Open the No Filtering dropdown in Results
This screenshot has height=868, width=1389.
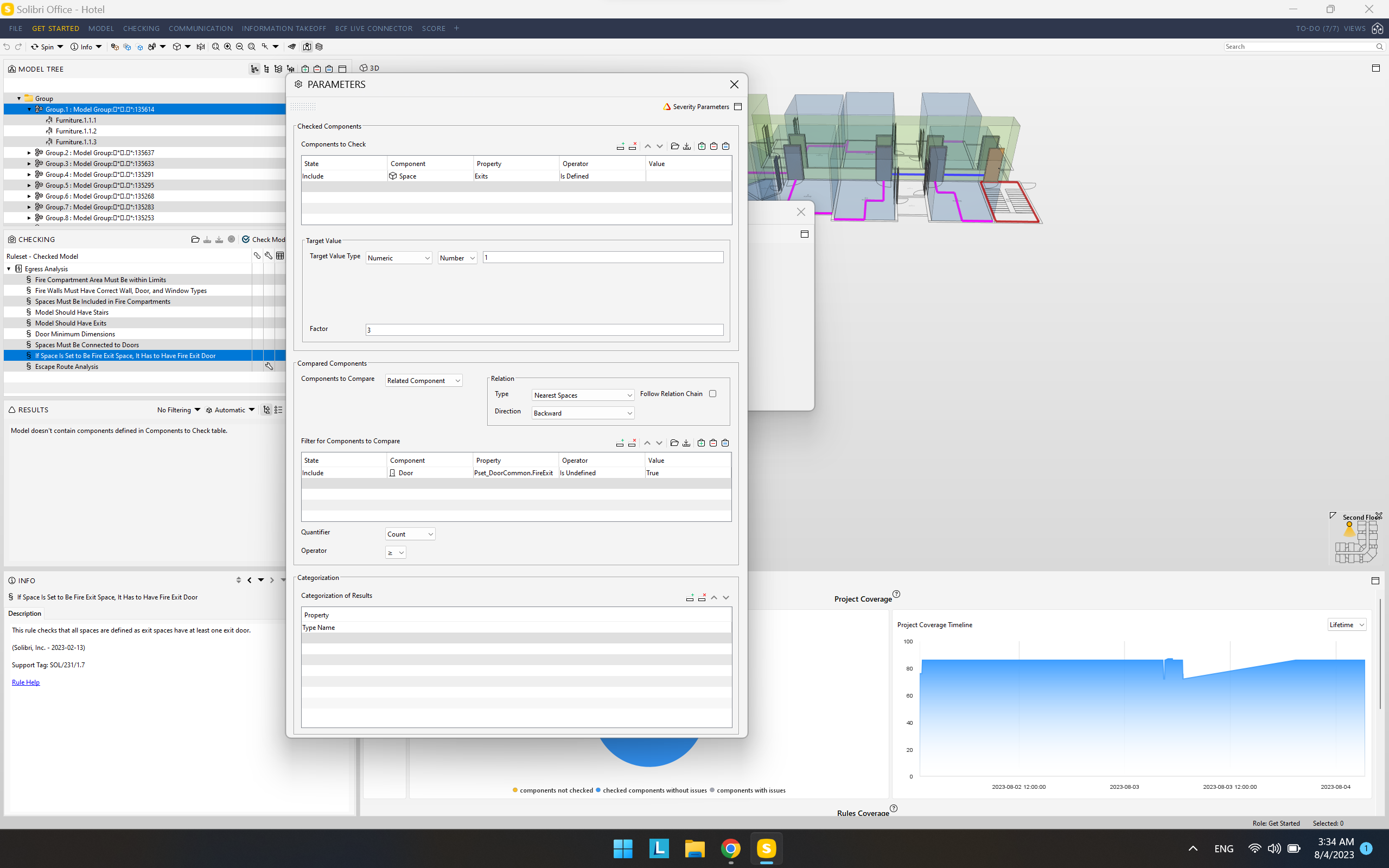click(x=179, y=410)
